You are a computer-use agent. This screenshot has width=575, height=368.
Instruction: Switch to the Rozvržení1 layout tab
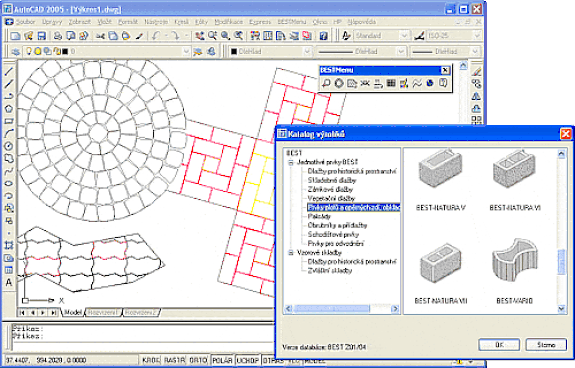[x=103, y=313]
